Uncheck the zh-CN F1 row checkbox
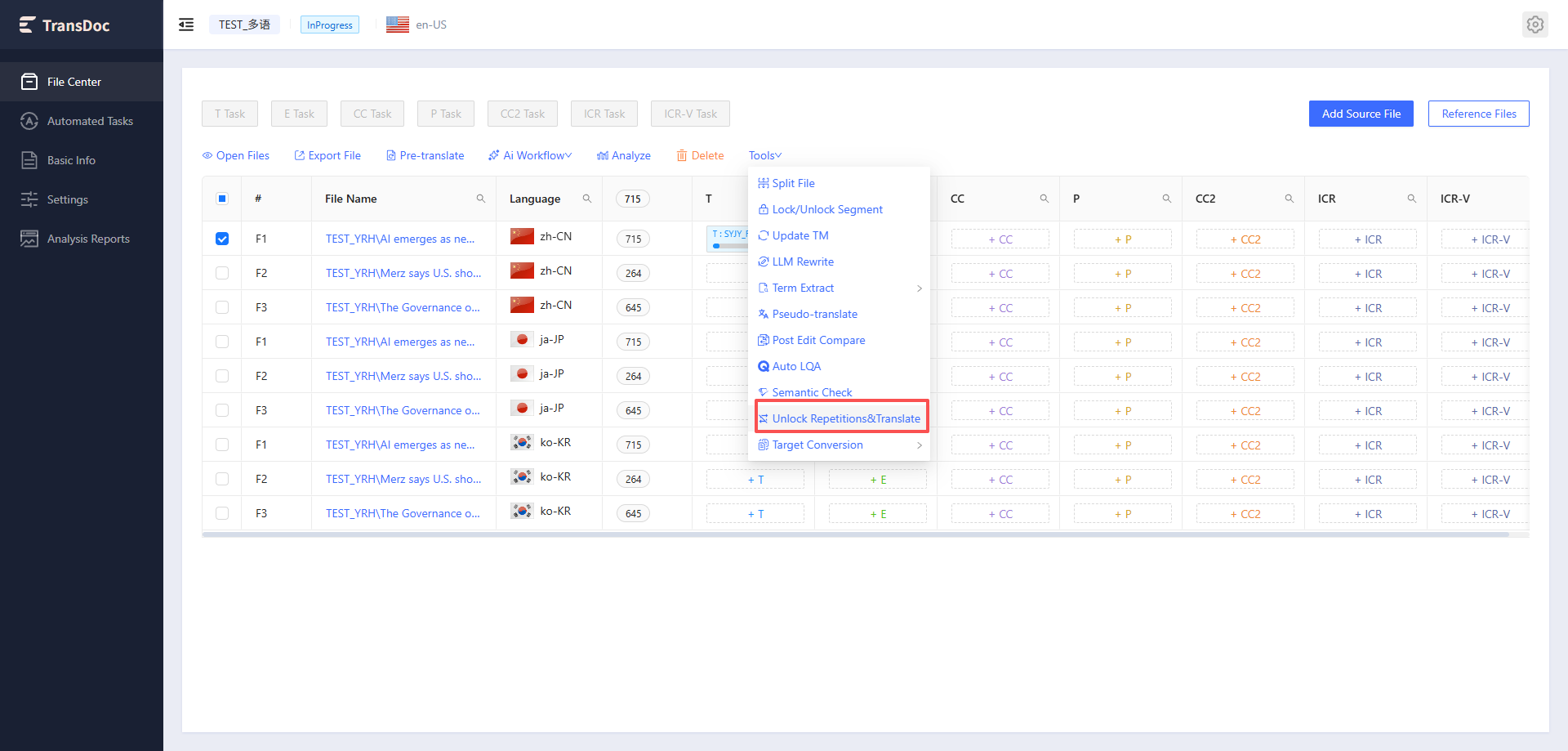This screenshot has height=751, width=1568. [222, 239]
